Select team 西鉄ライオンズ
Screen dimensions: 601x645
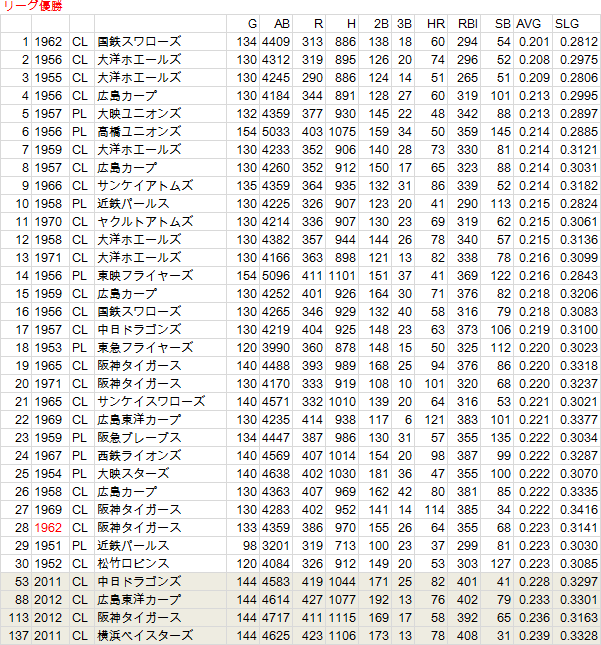click(x=139, y=456)
